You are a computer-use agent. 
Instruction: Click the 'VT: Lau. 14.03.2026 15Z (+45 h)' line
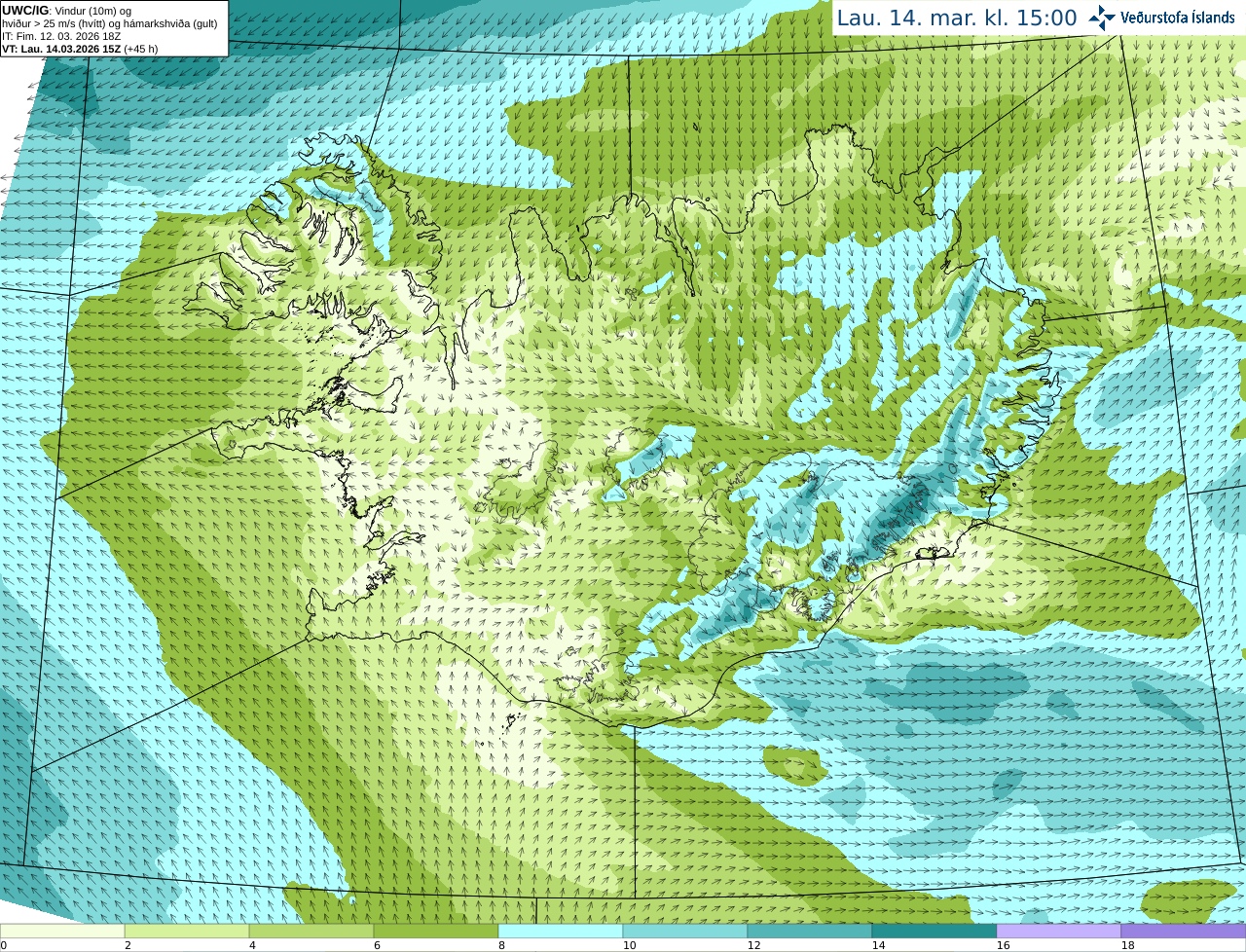point(80,49)
